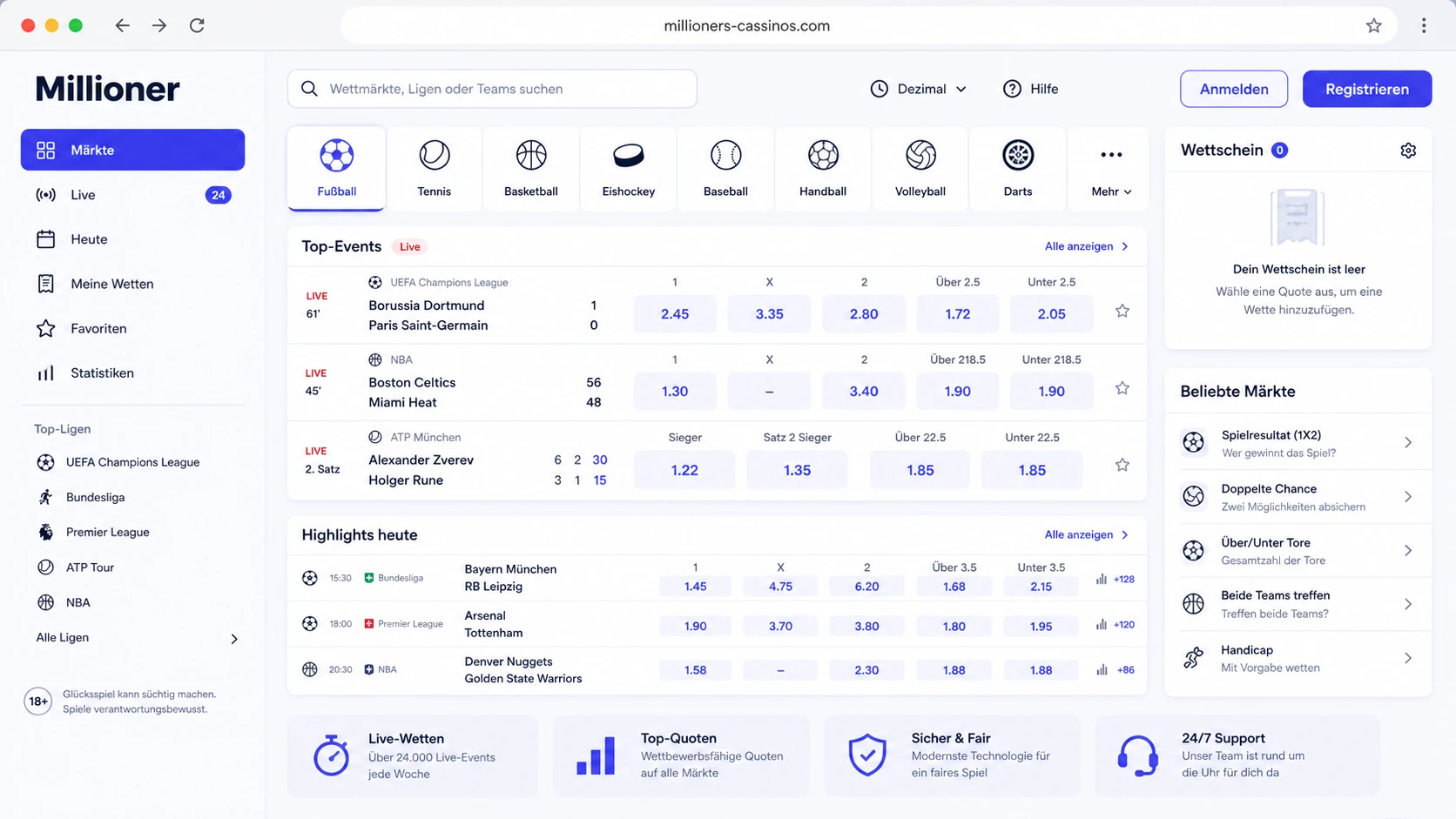Switch to the Tennis sport tab
Viewport: 1456px width, 819px height.
(434, 169)
